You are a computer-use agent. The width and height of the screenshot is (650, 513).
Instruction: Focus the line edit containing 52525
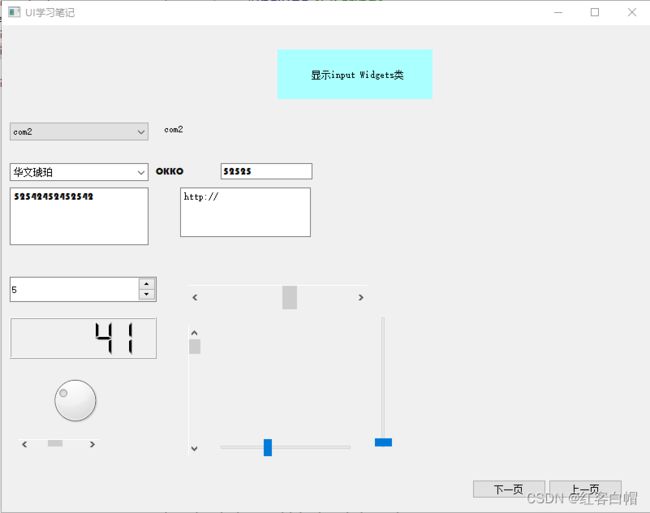[x=267, y=171]
